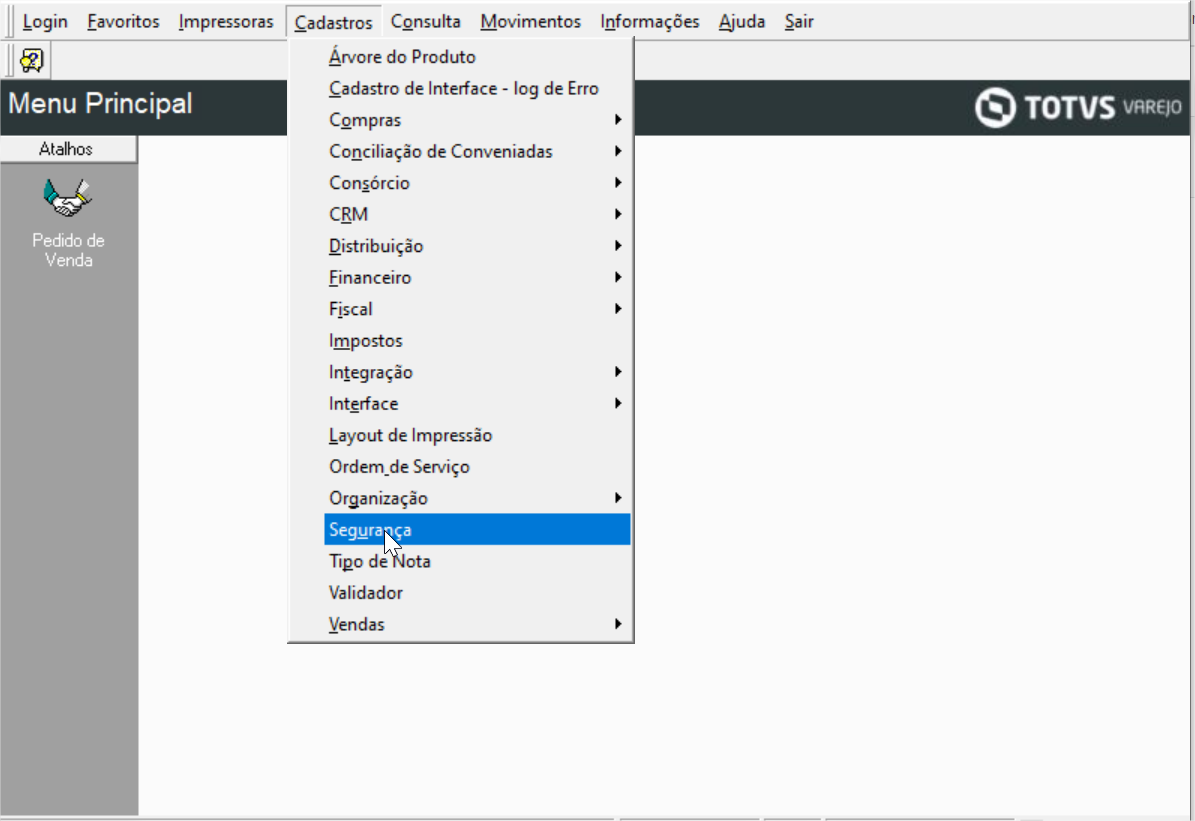
Task: Open the Informações menu
Action: pos(649,21)
